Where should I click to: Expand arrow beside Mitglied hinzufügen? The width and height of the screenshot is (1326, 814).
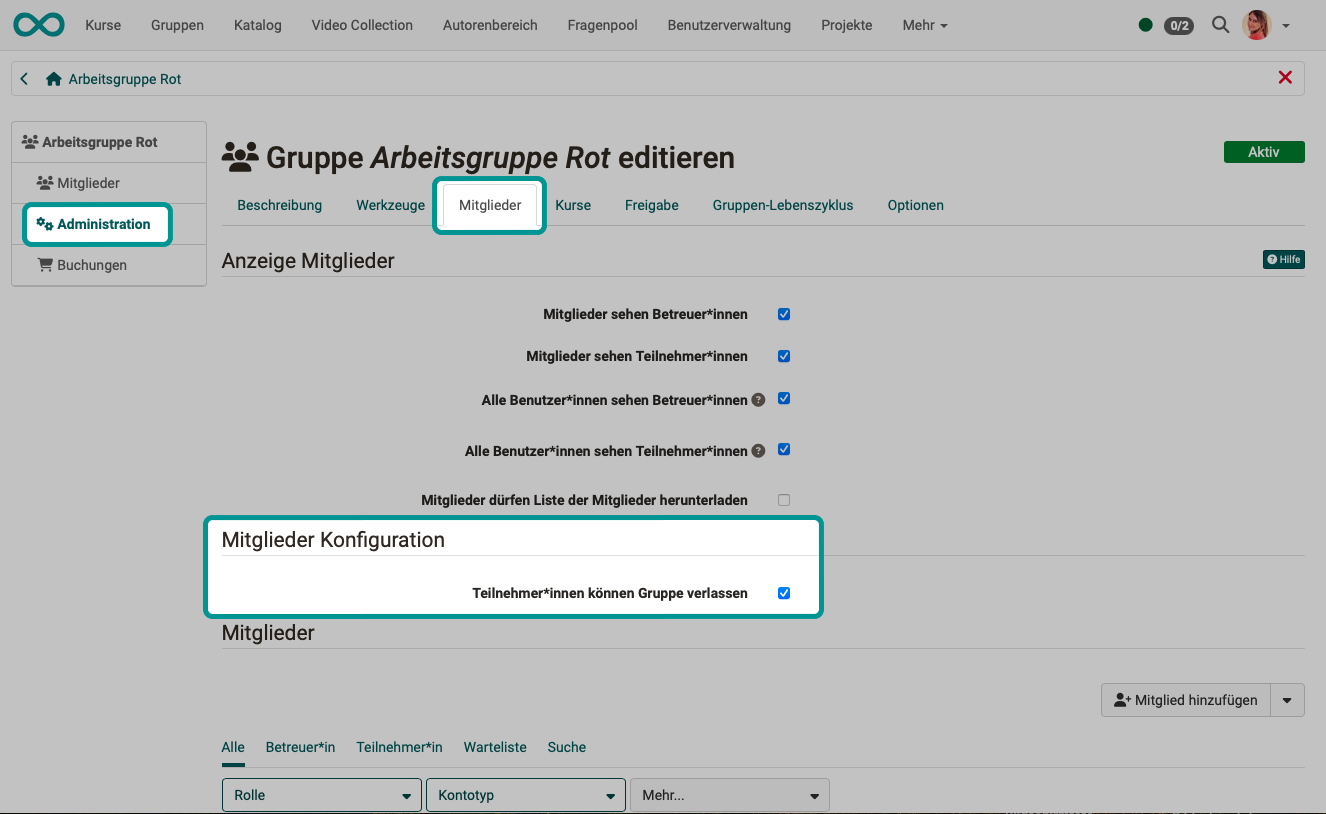coord(1287,700)
